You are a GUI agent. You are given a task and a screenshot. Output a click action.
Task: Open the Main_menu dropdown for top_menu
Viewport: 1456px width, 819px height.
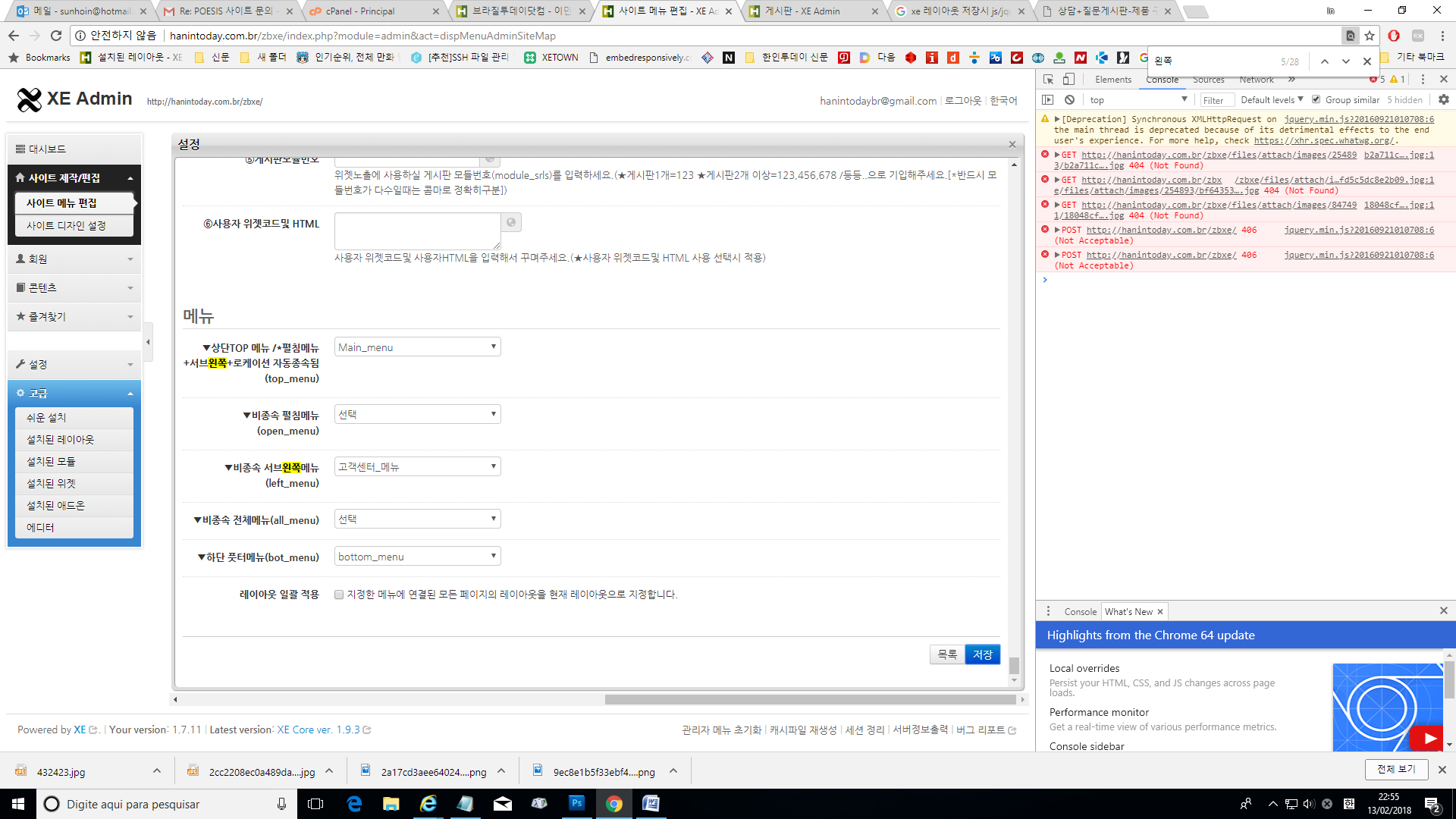point(417,347)
